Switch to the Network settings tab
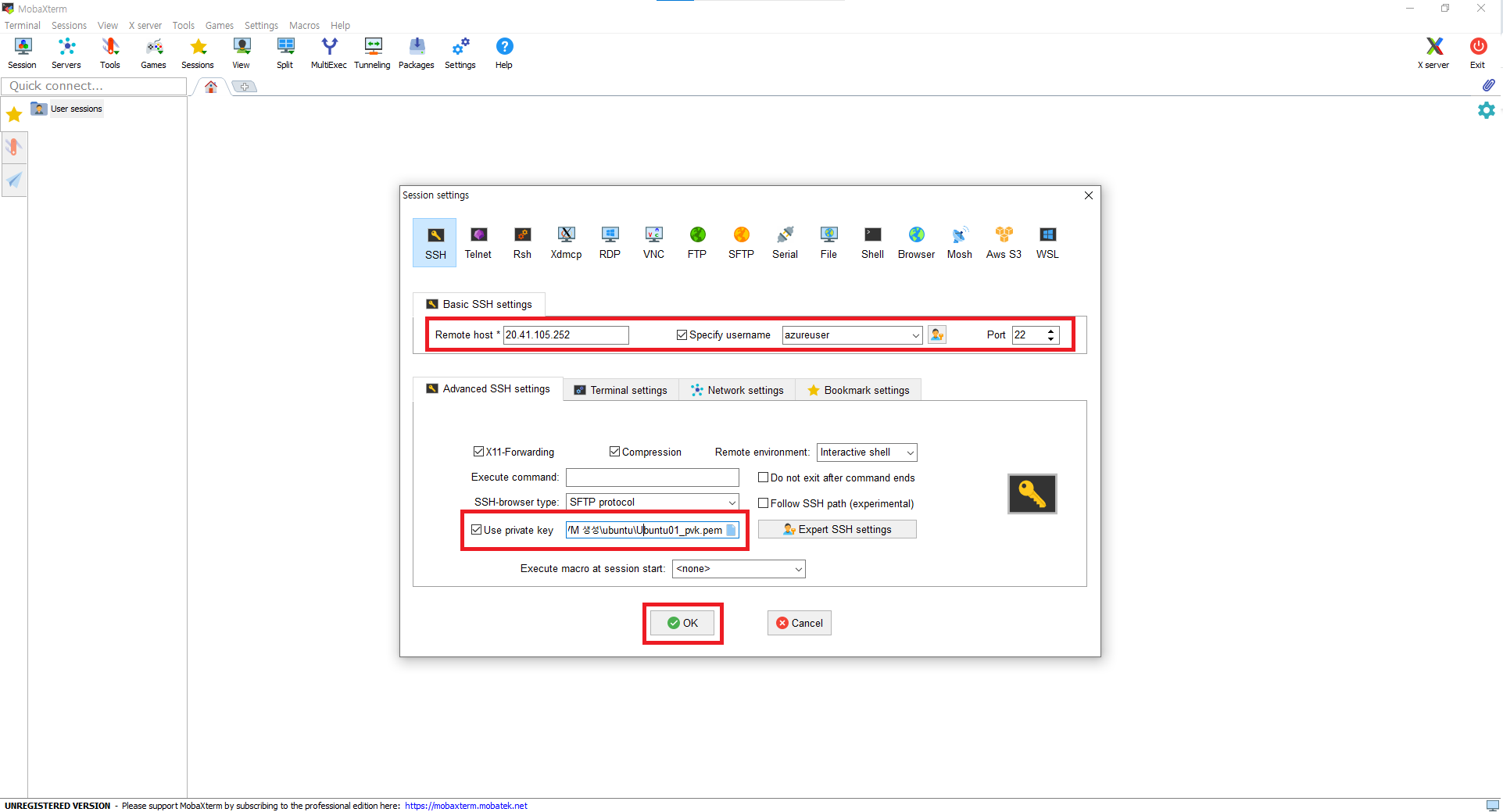The height and width of the screenshot is (812, 1503). coord(737,390)
